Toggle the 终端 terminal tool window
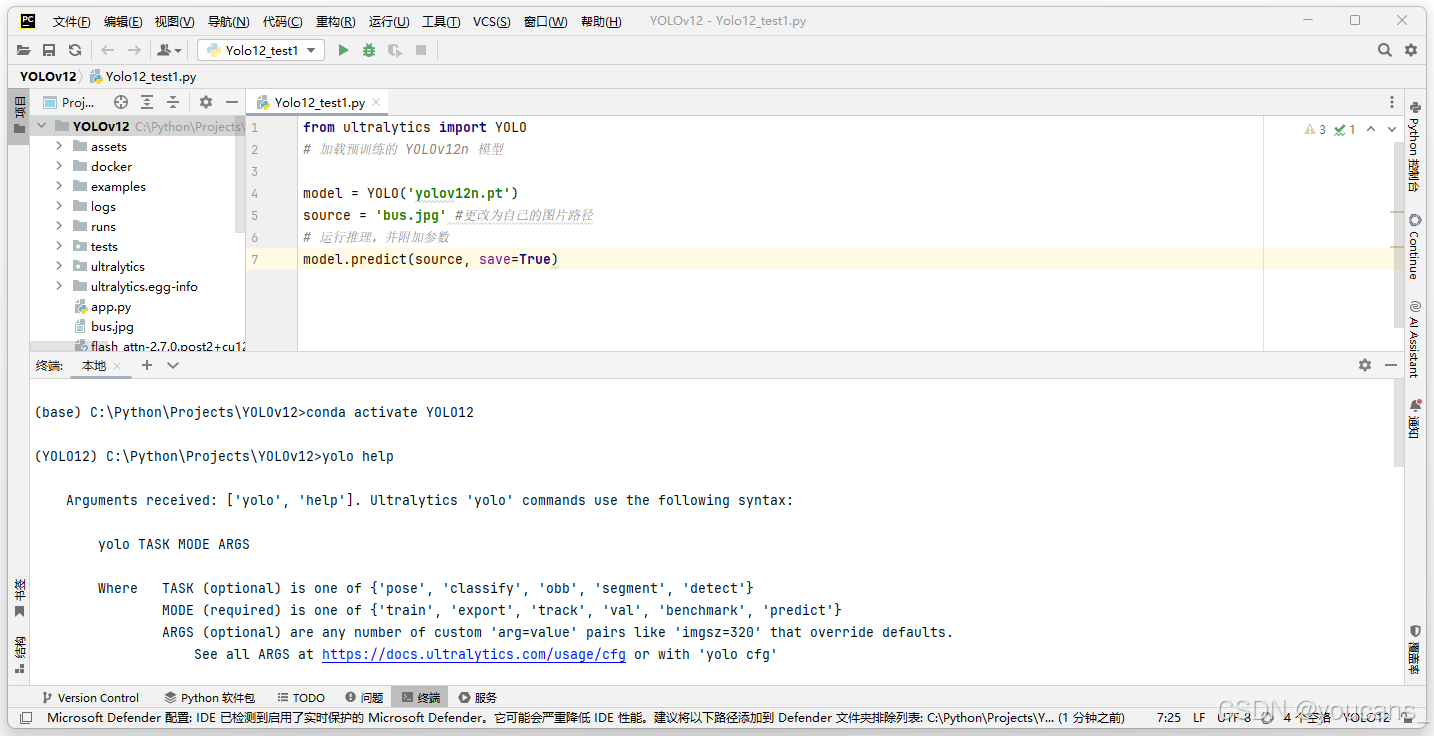 (x=420, y=697)
